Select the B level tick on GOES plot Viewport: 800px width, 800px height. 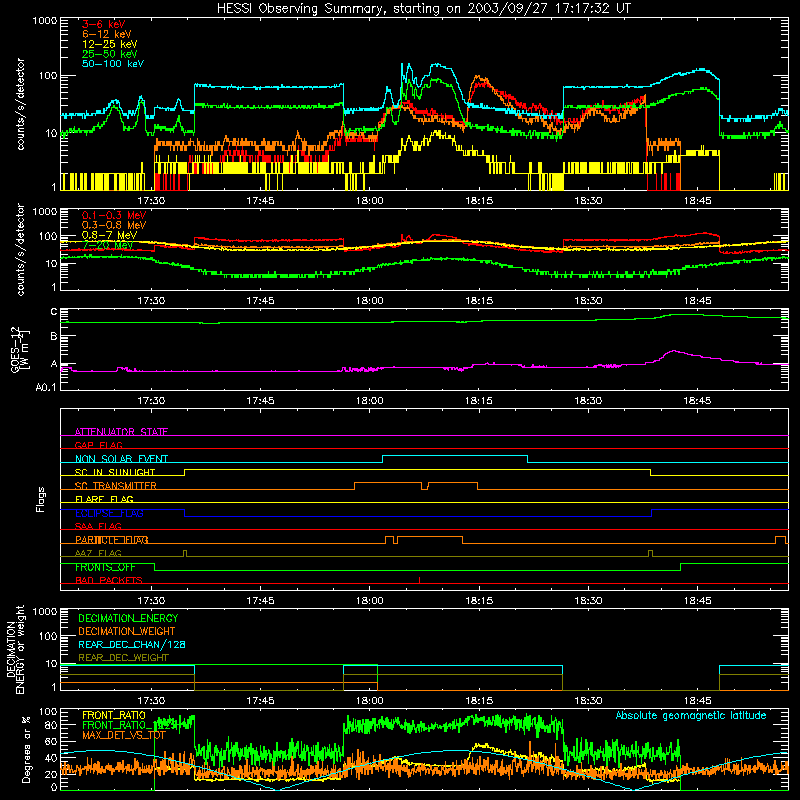(x=54, y=336)
